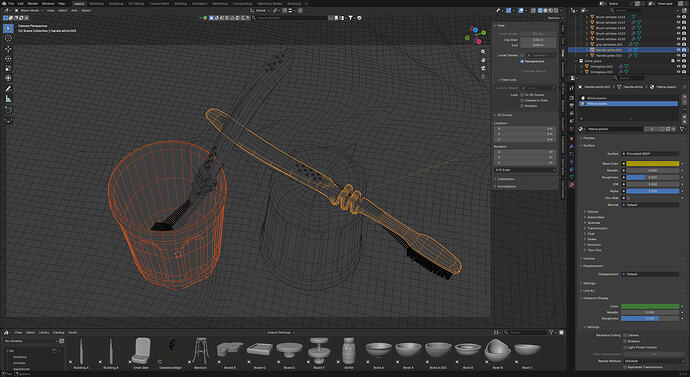Select the Transform tool
The height and width of the screenshot is (377, 690).
(8, 78)
